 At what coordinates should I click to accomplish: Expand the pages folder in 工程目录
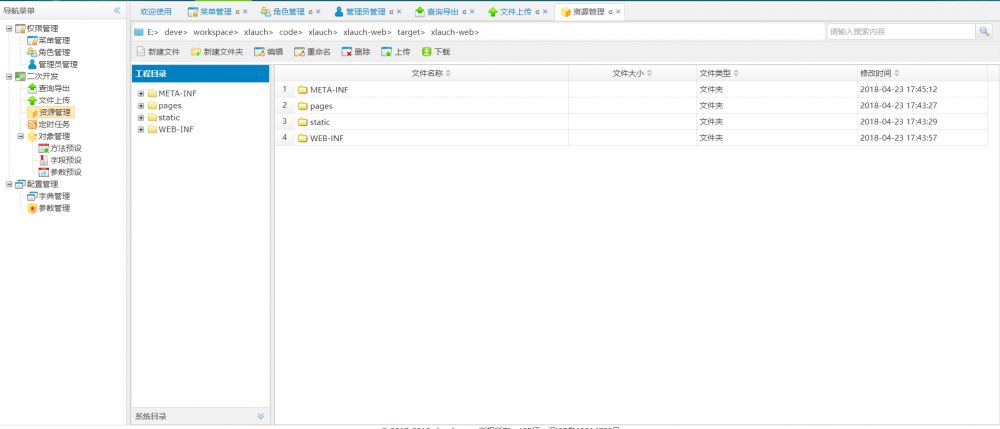(141, 106)
